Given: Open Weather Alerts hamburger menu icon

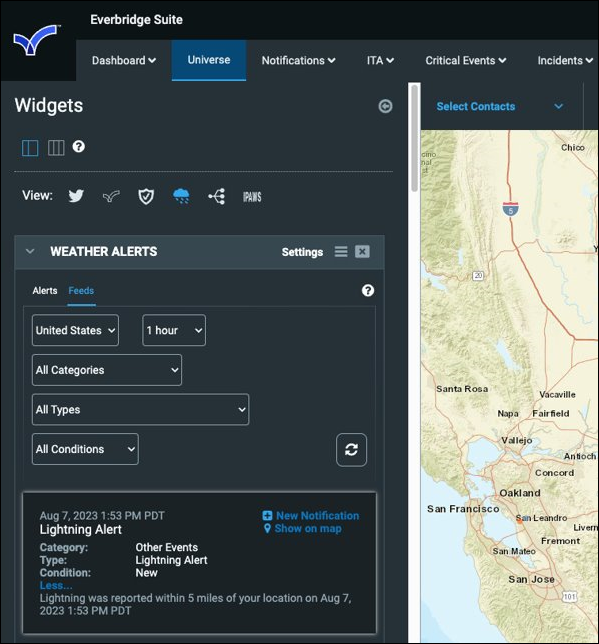Looking at the screenshot, I should point(341,251).
